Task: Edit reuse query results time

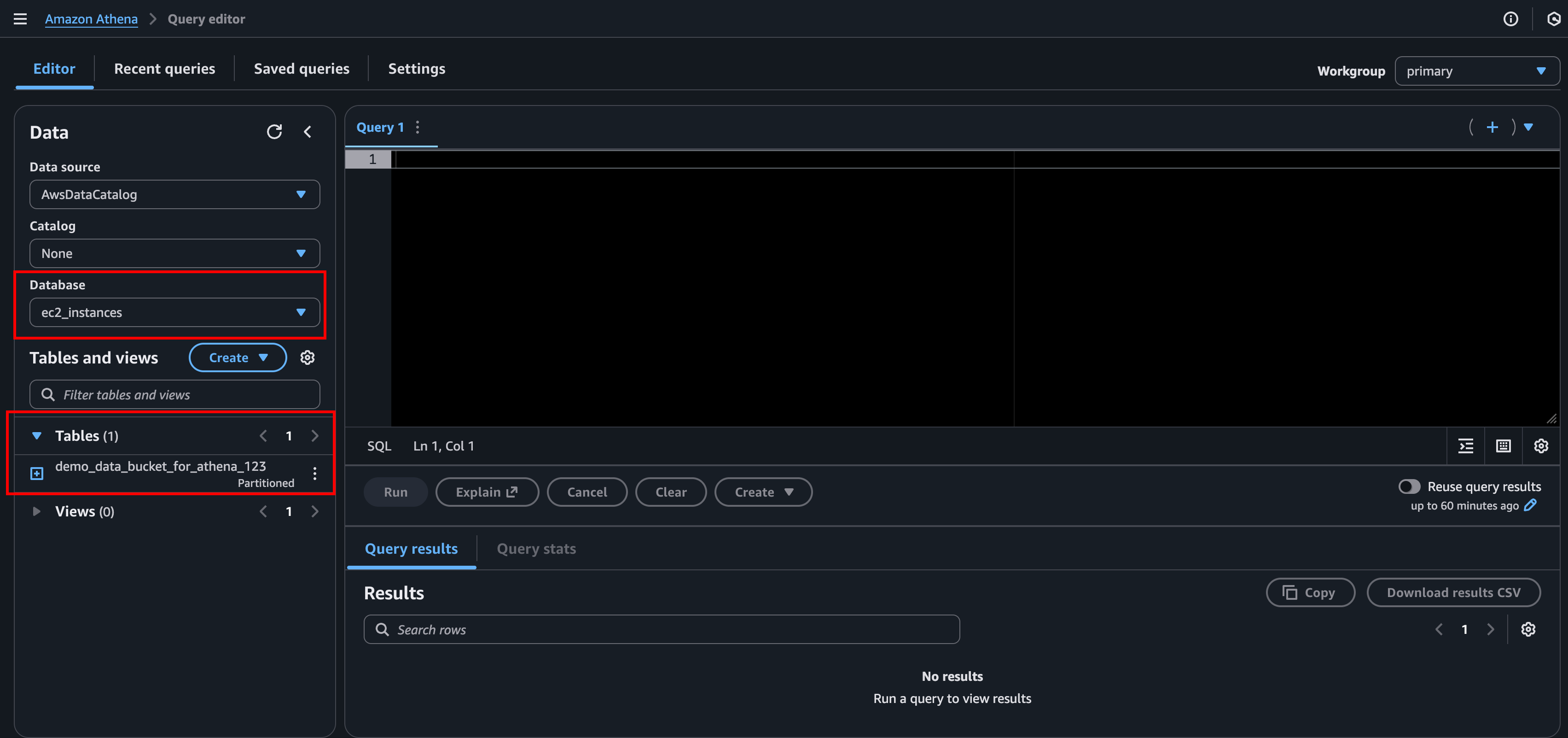Action: [x=1530, y=505]
